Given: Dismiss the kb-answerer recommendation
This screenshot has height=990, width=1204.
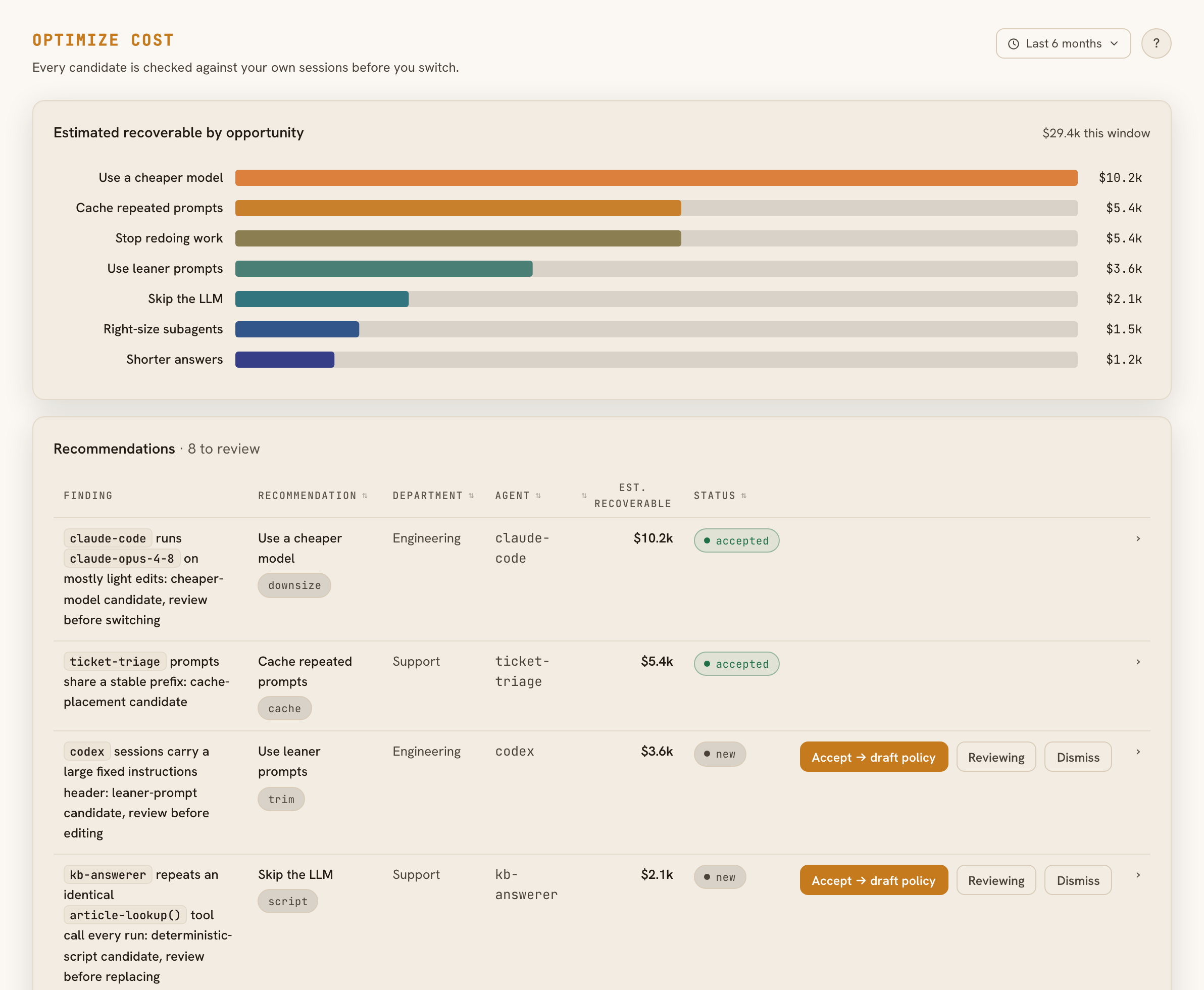Looking at the screenshot, I should click(1077, 880).
